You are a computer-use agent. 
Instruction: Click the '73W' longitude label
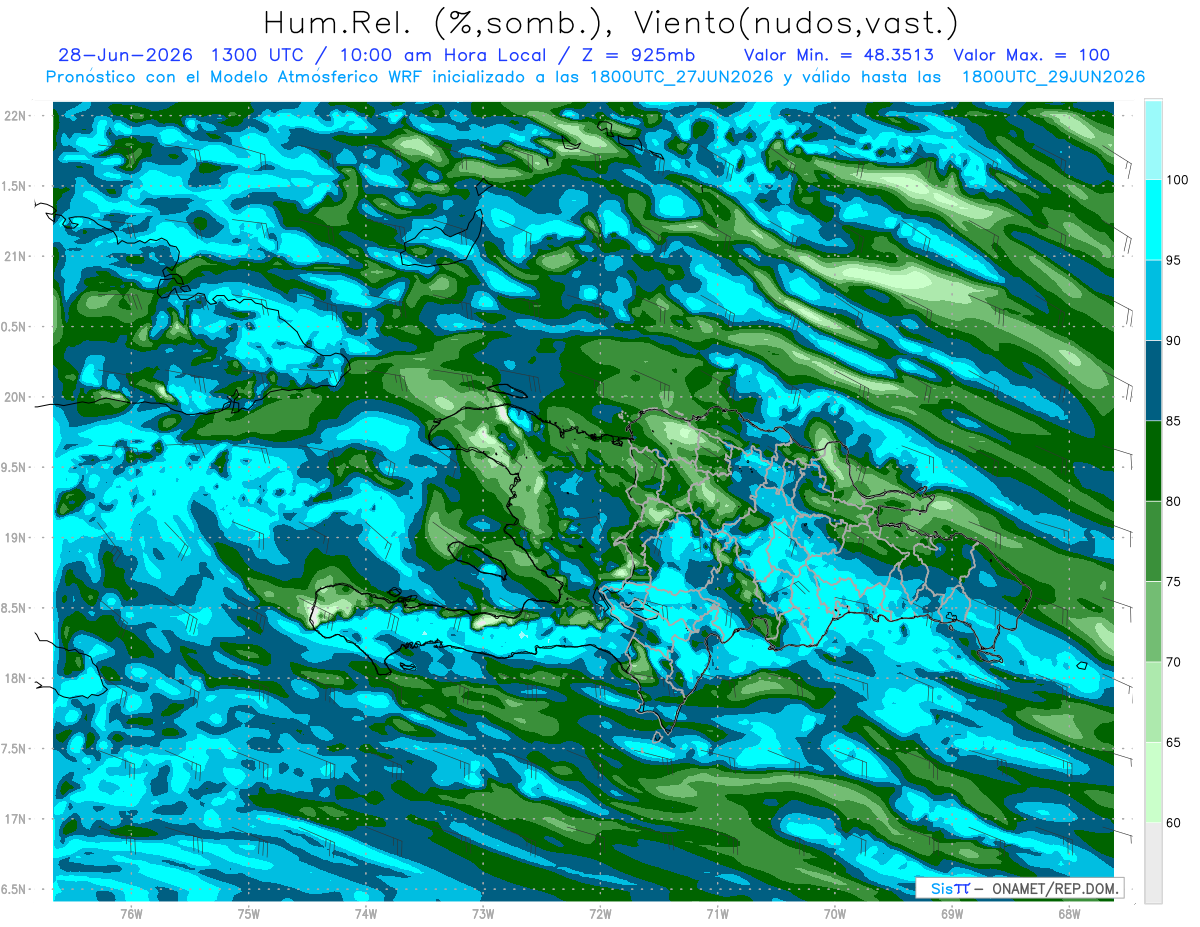(x=483, y=914)
